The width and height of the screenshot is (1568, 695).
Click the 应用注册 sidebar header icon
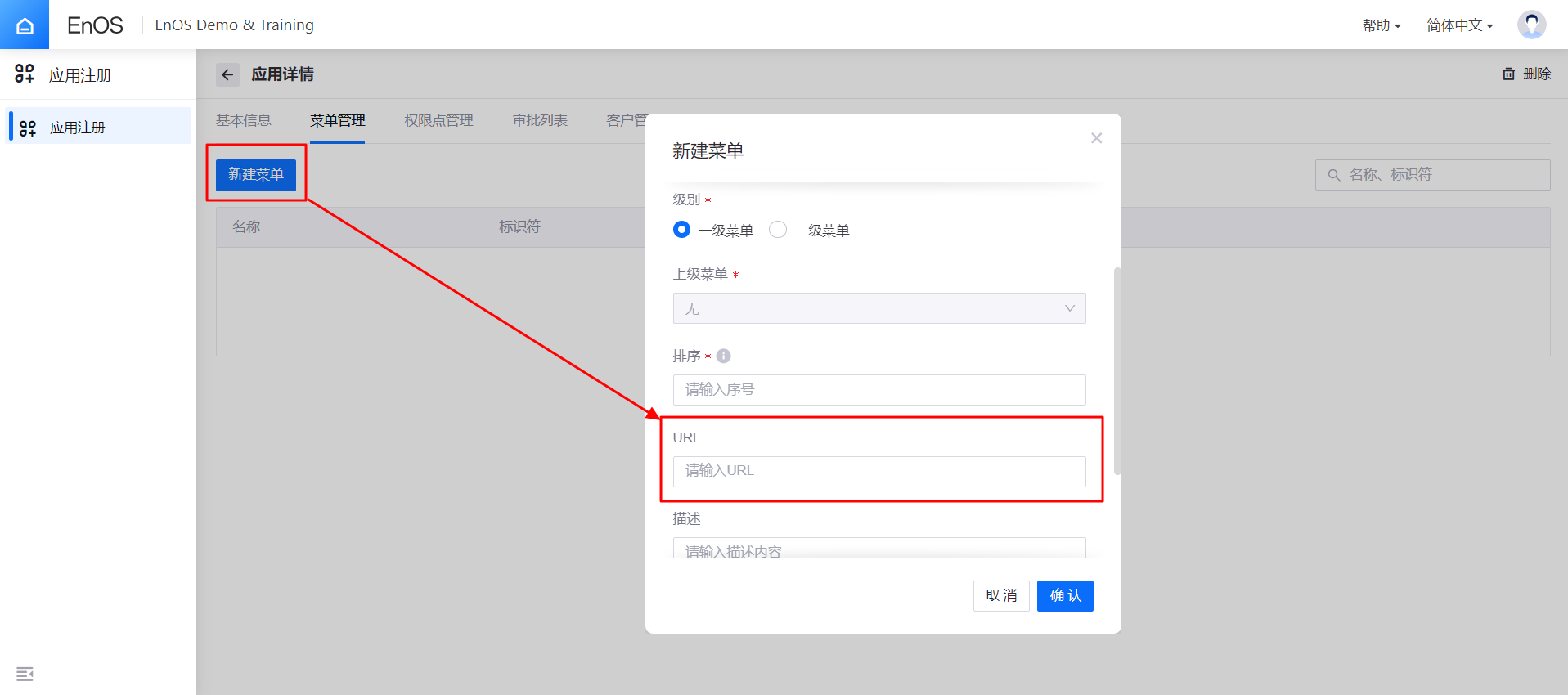point(25,74)
